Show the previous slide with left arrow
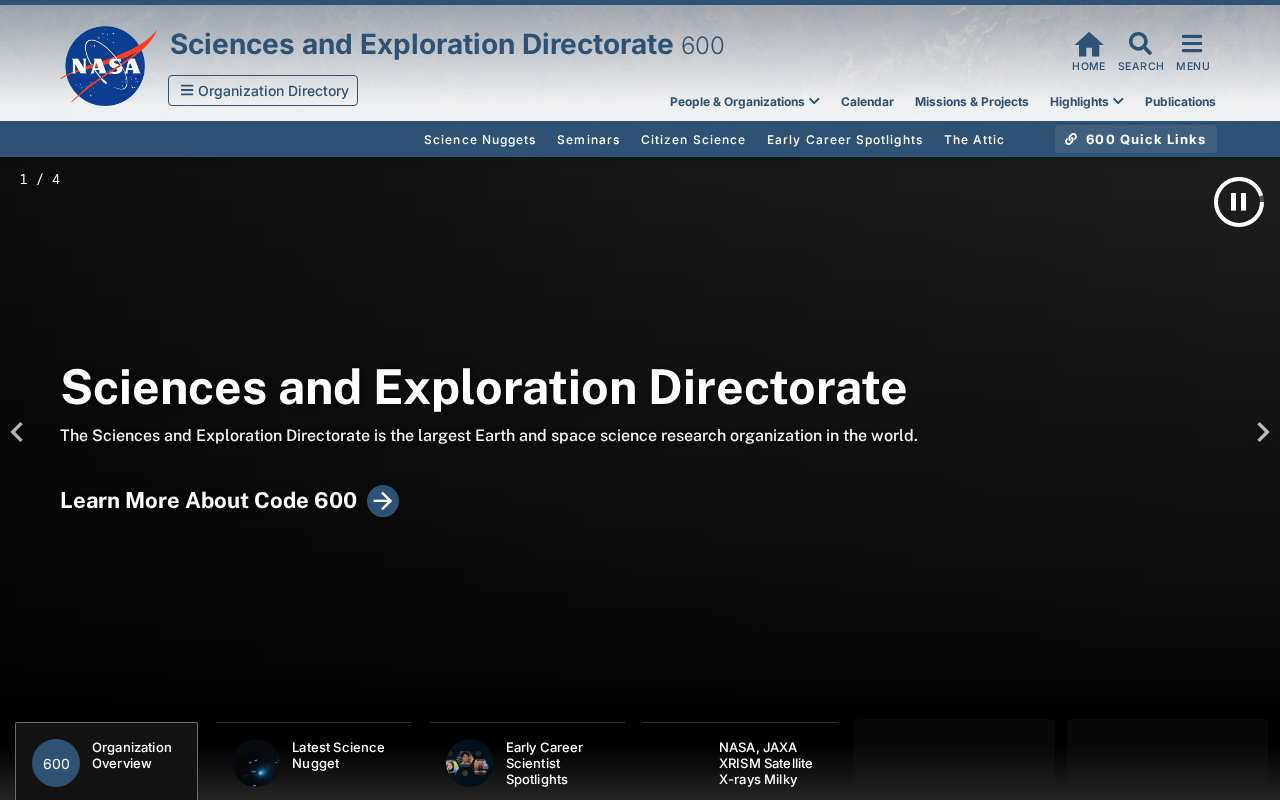The image size is (1280, 800). coord(16,432)
